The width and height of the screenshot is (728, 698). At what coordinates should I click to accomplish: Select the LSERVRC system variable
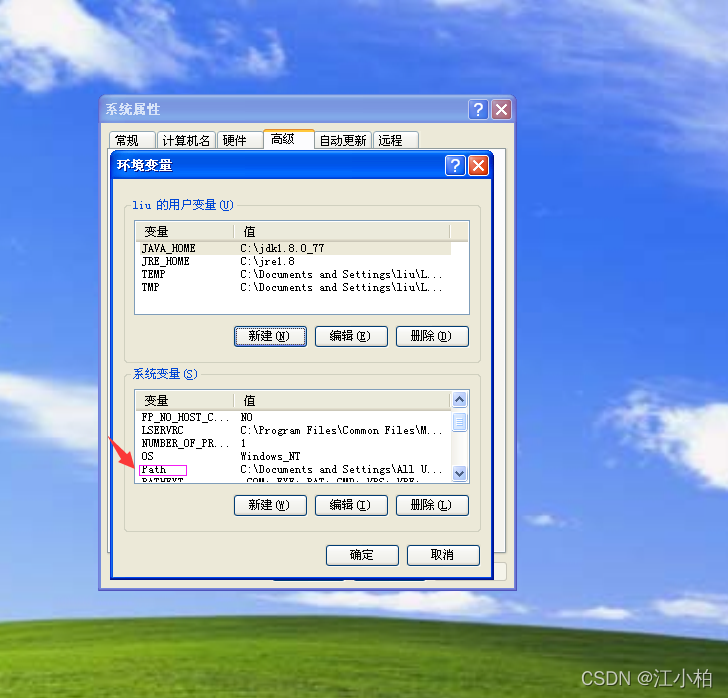pos(294,431)
